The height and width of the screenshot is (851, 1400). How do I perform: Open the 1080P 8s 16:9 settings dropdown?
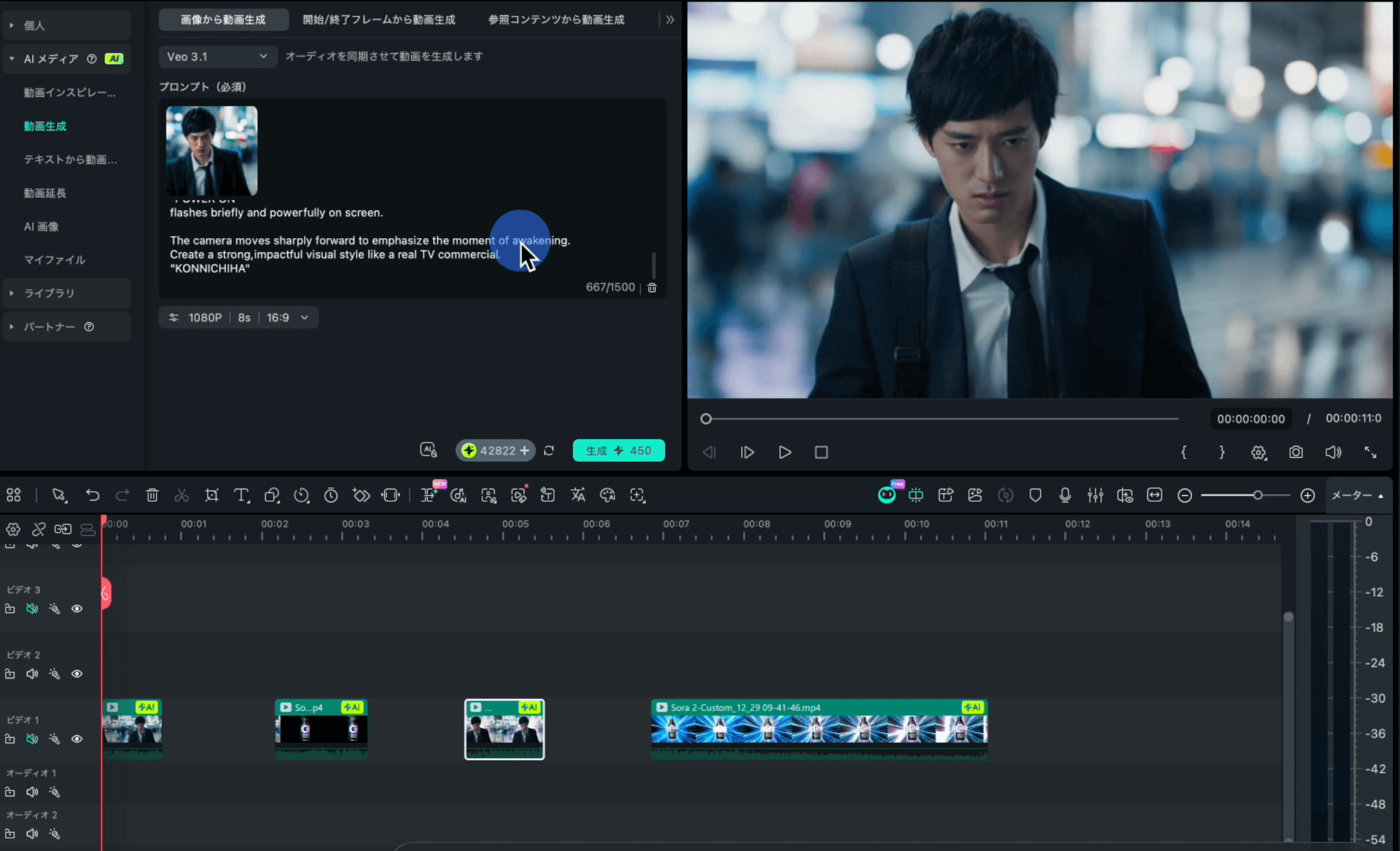click(239, 318)
